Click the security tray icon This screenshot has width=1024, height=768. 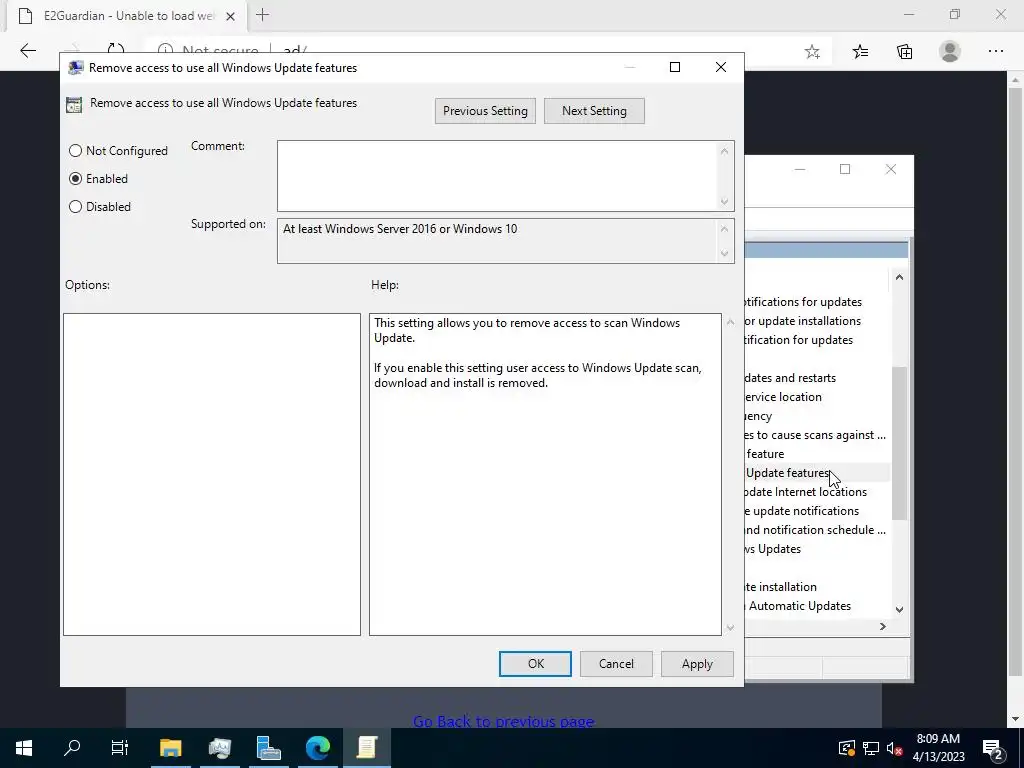tap(846, 748)
